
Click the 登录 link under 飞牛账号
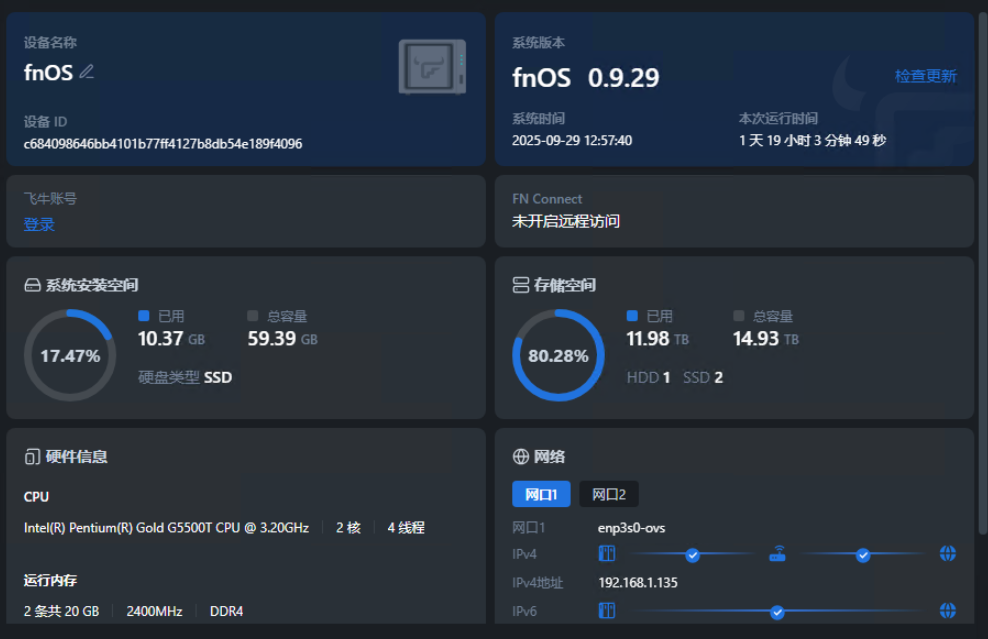pyautogui.click(x=39, y=224)
